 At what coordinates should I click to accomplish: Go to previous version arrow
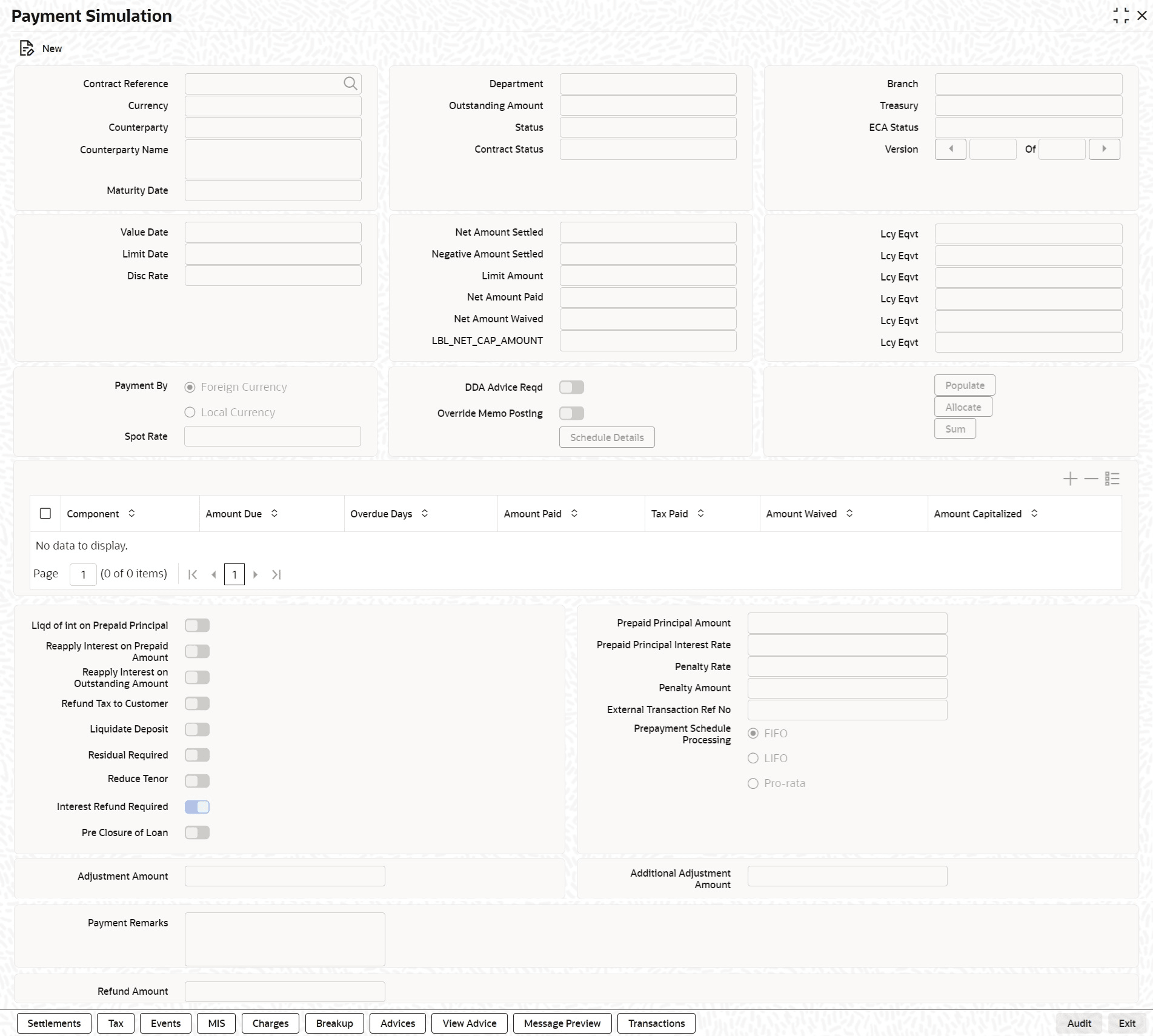pyautogui.click(x=951, y=149)
